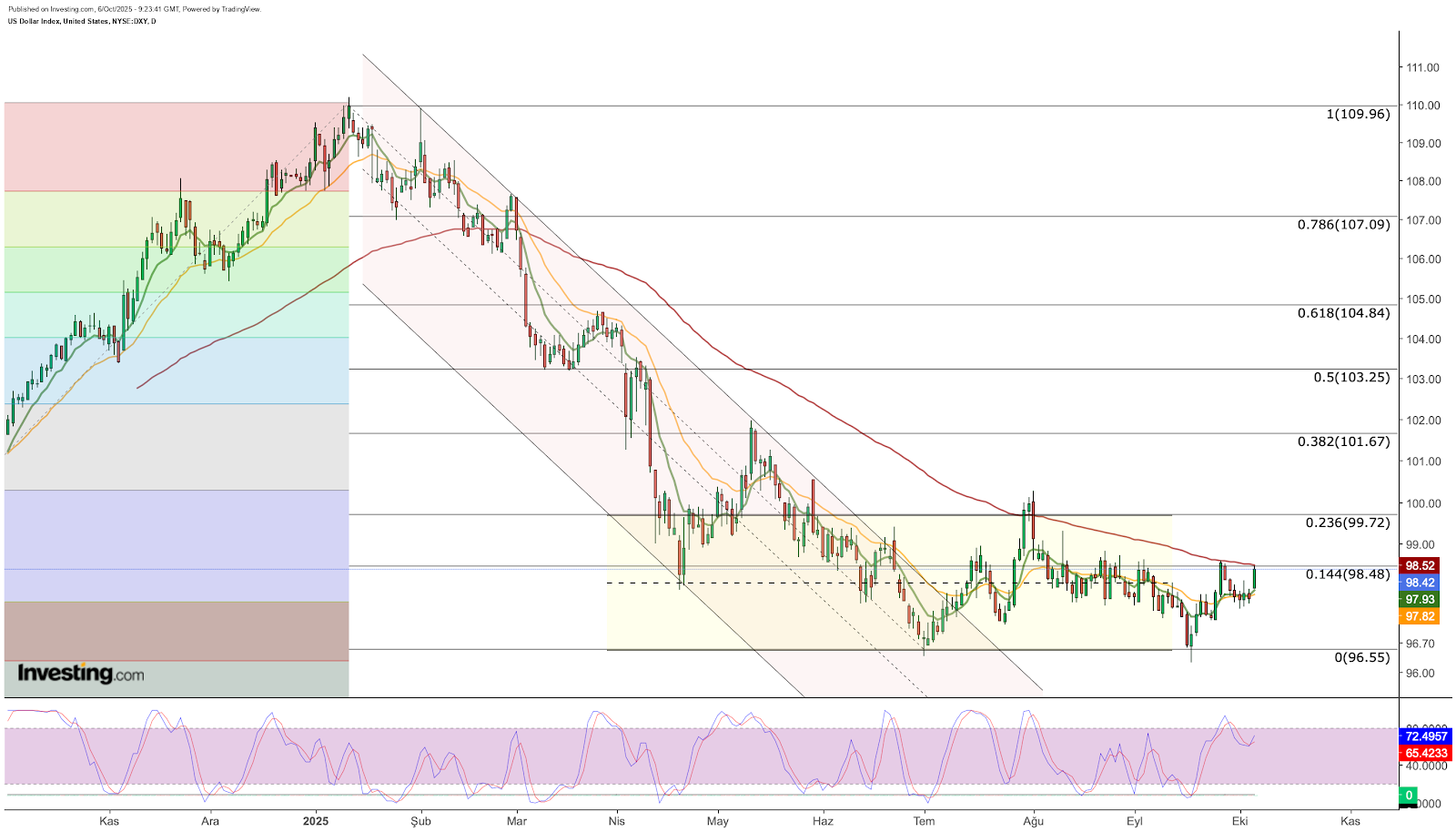
Task: Click the Investing.com logo watermark
Action: click(81, 674)
